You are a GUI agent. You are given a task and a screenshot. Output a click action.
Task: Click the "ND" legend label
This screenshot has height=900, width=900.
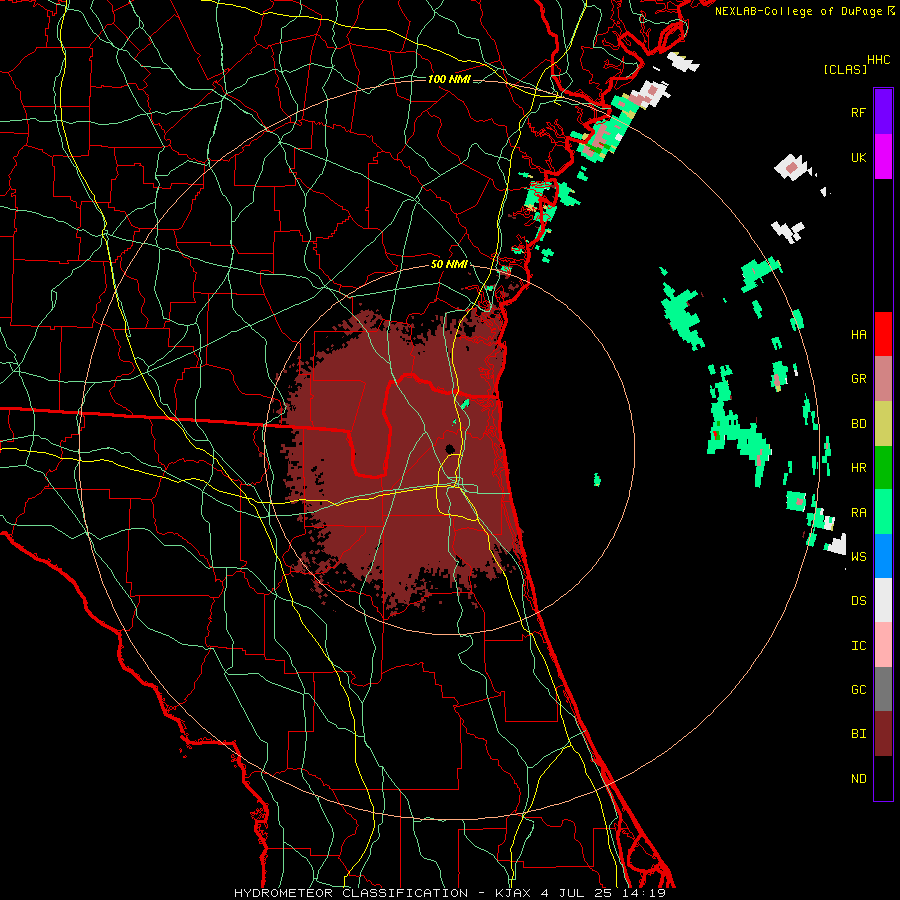(x=858, y=779)
